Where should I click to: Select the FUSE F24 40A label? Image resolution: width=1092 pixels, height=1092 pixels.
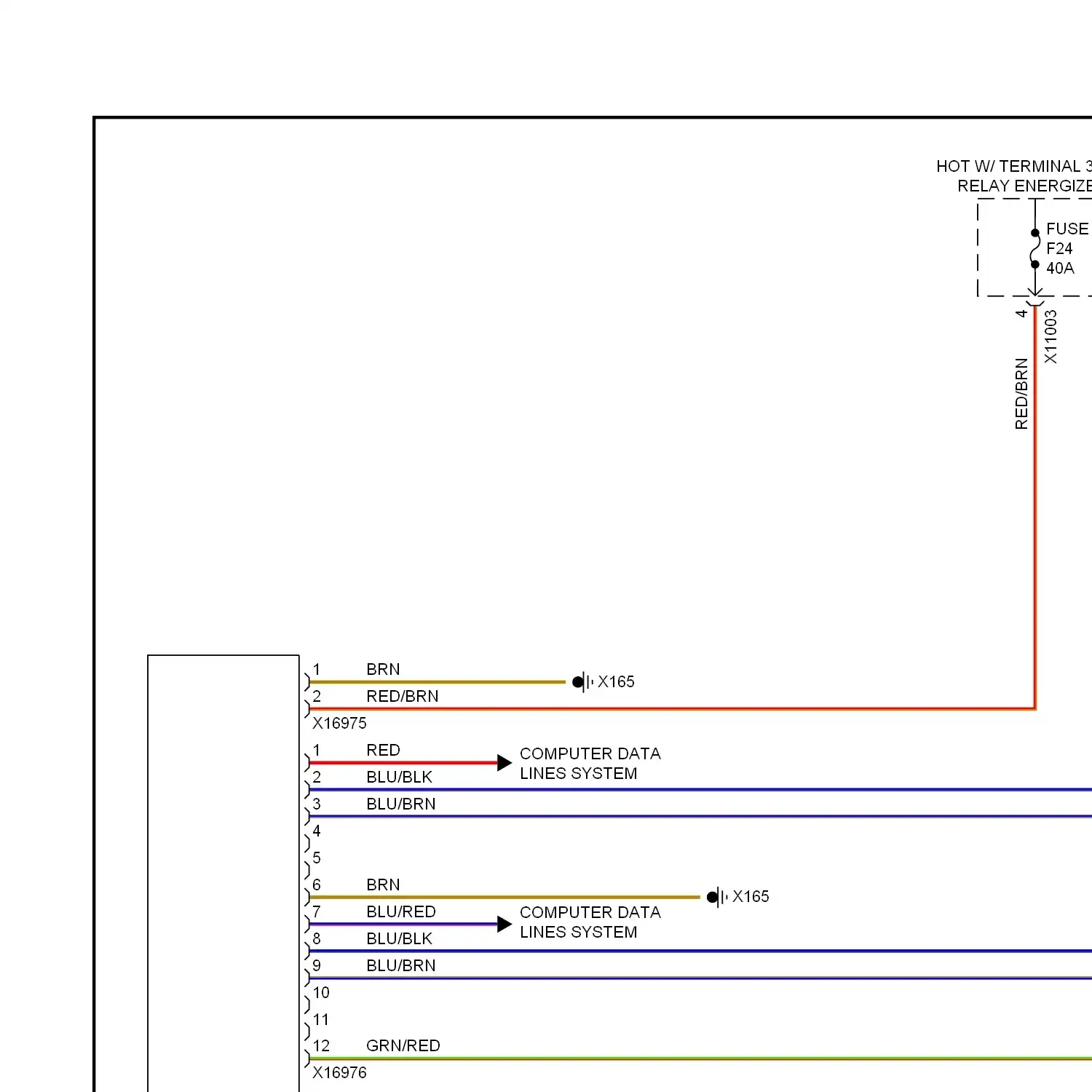(x=1068, y=248)
